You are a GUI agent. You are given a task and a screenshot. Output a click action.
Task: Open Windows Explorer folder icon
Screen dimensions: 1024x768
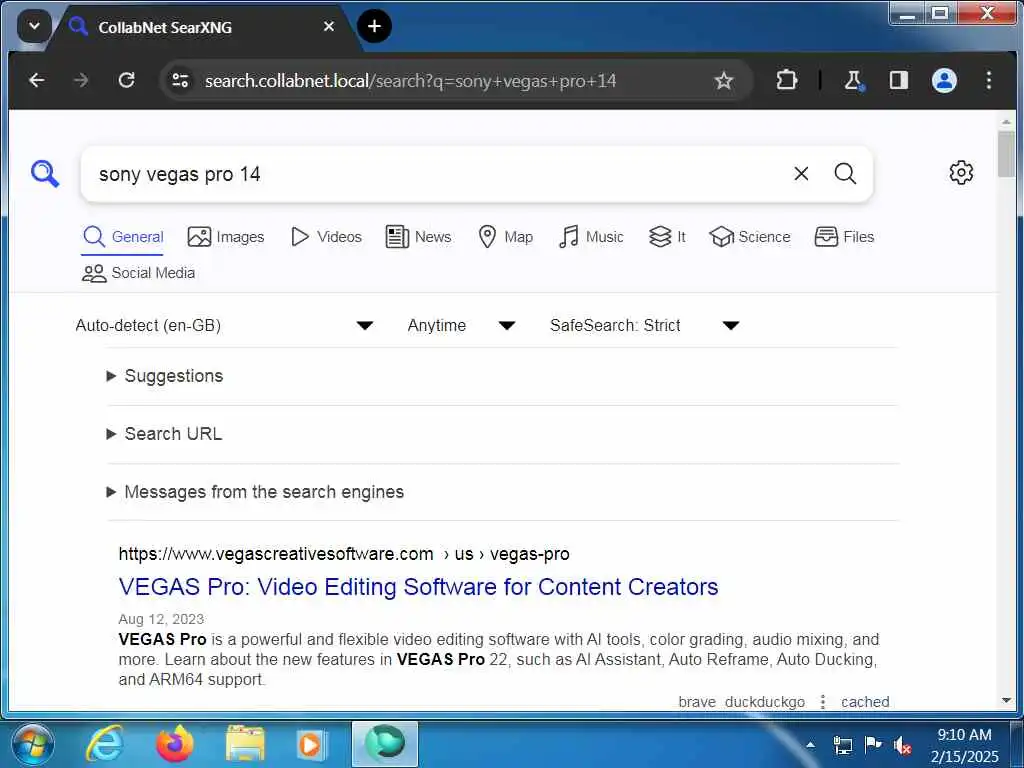point(245,744)
